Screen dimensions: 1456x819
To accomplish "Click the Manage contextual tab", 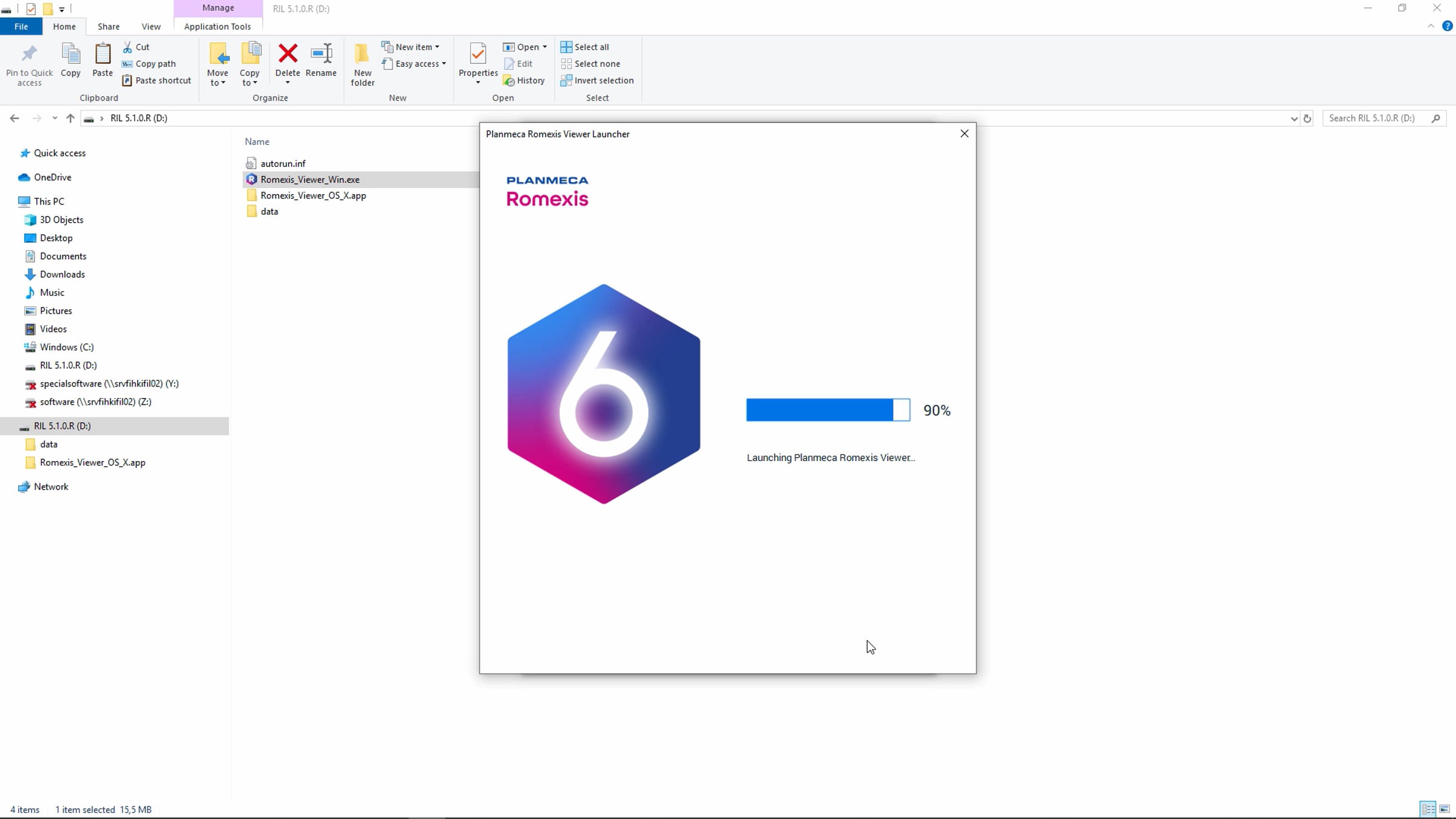I will (x=218, y=8).
